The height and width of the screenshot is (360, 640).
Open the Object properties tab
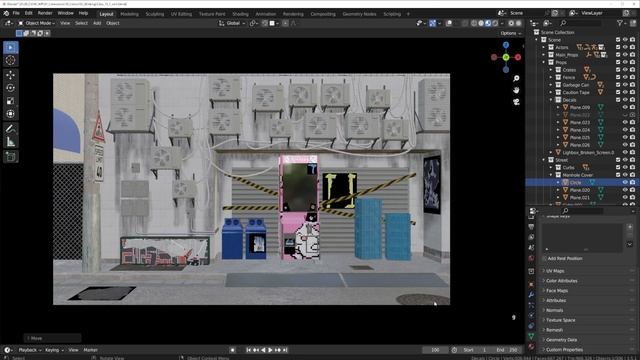(531, 284)
